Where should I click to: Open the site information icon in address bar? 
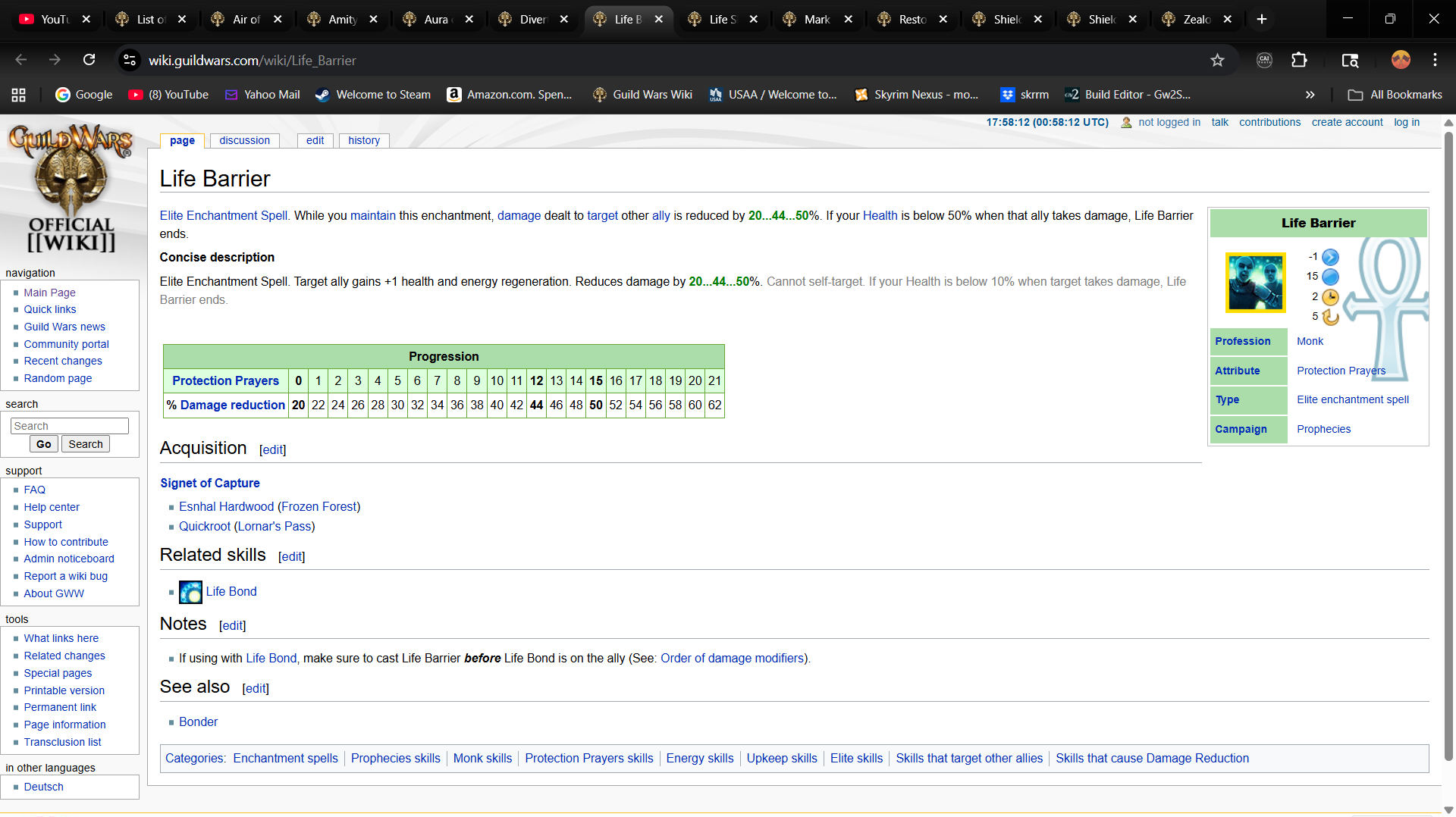click(130, 60)
